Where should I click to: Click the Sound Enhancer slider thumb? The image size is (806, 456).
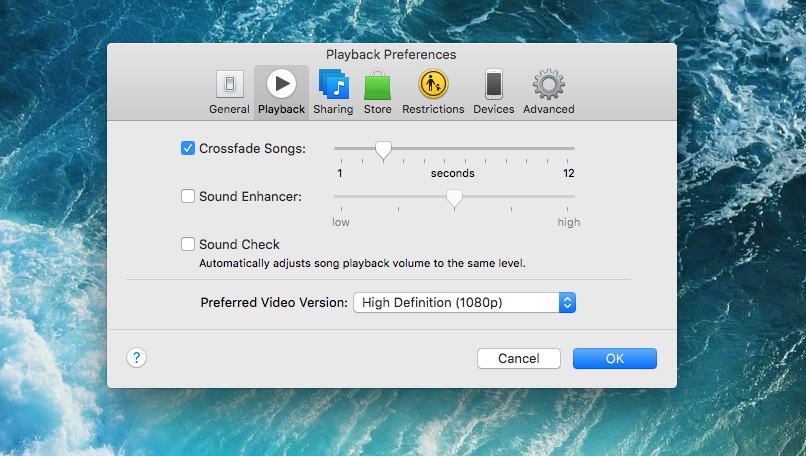coord(454,197)
